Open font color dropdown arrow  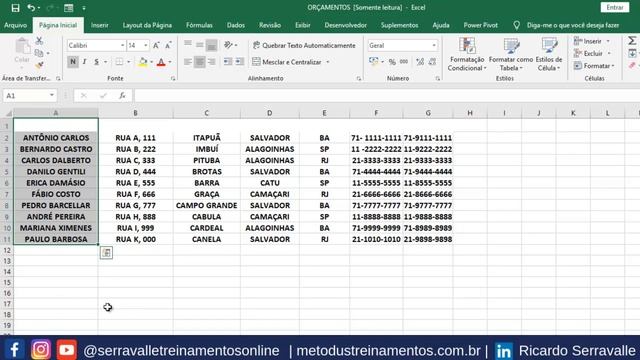point(170,62)
